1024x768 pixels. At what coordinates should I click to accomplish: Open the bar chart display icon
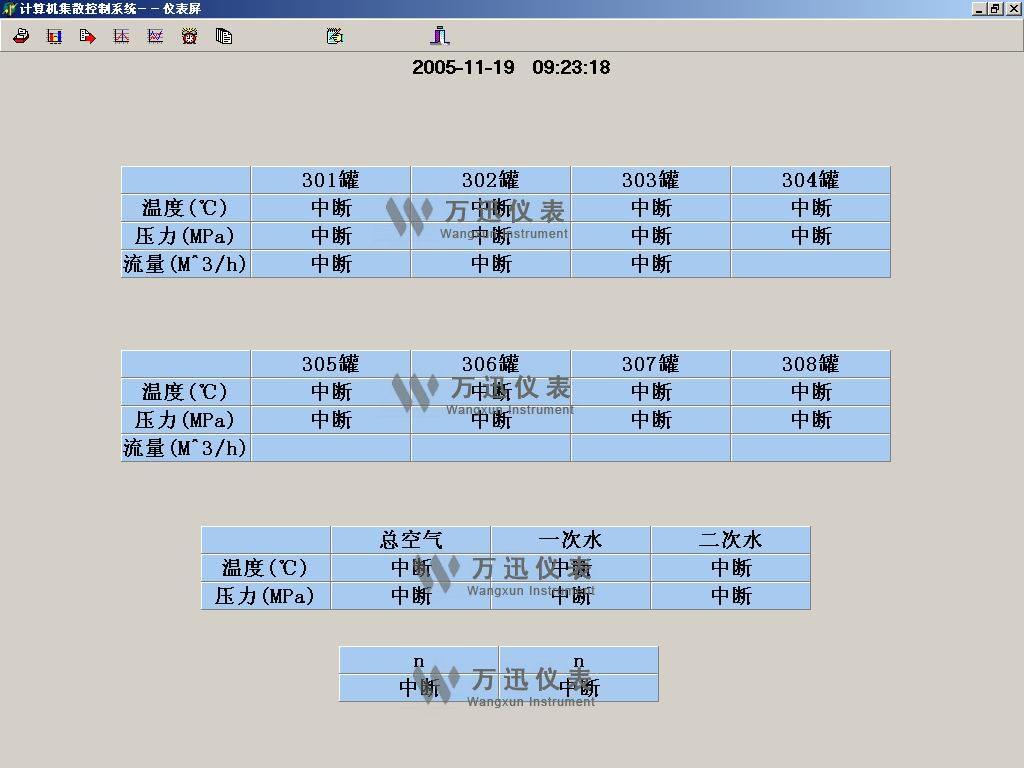pyautogui.click(x=54, y=36)
